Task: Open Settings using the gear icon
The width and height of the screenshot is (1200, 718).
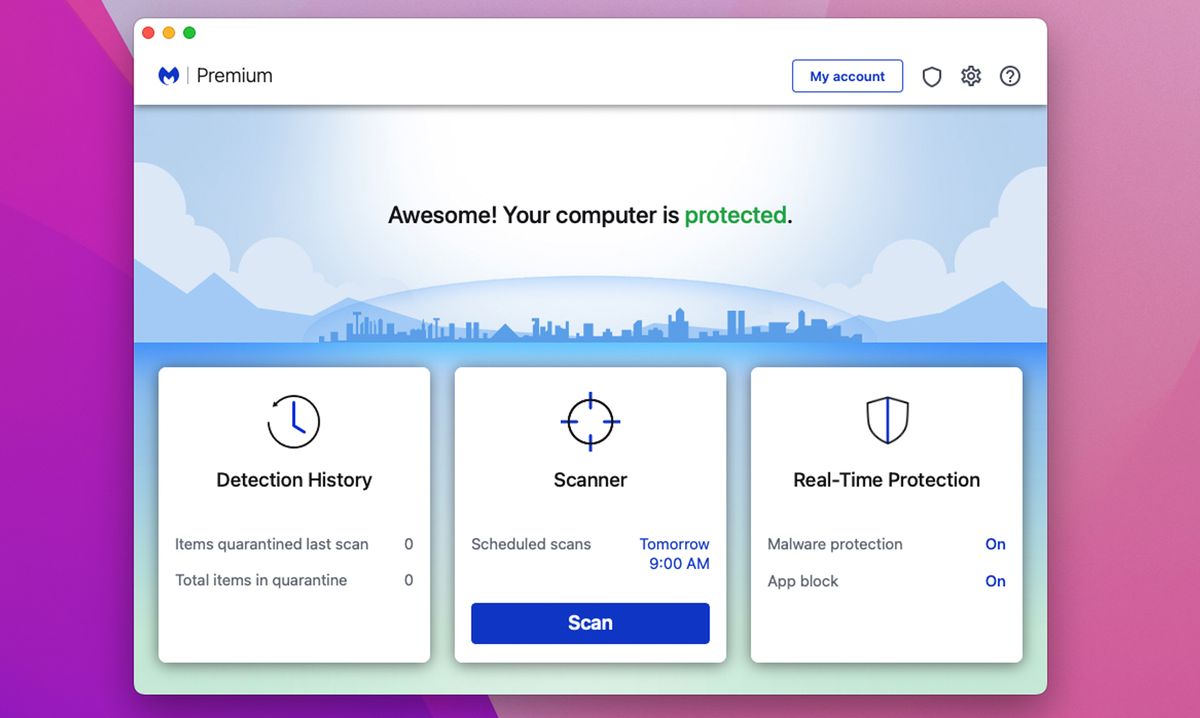Action: click(x=970, y=76)
